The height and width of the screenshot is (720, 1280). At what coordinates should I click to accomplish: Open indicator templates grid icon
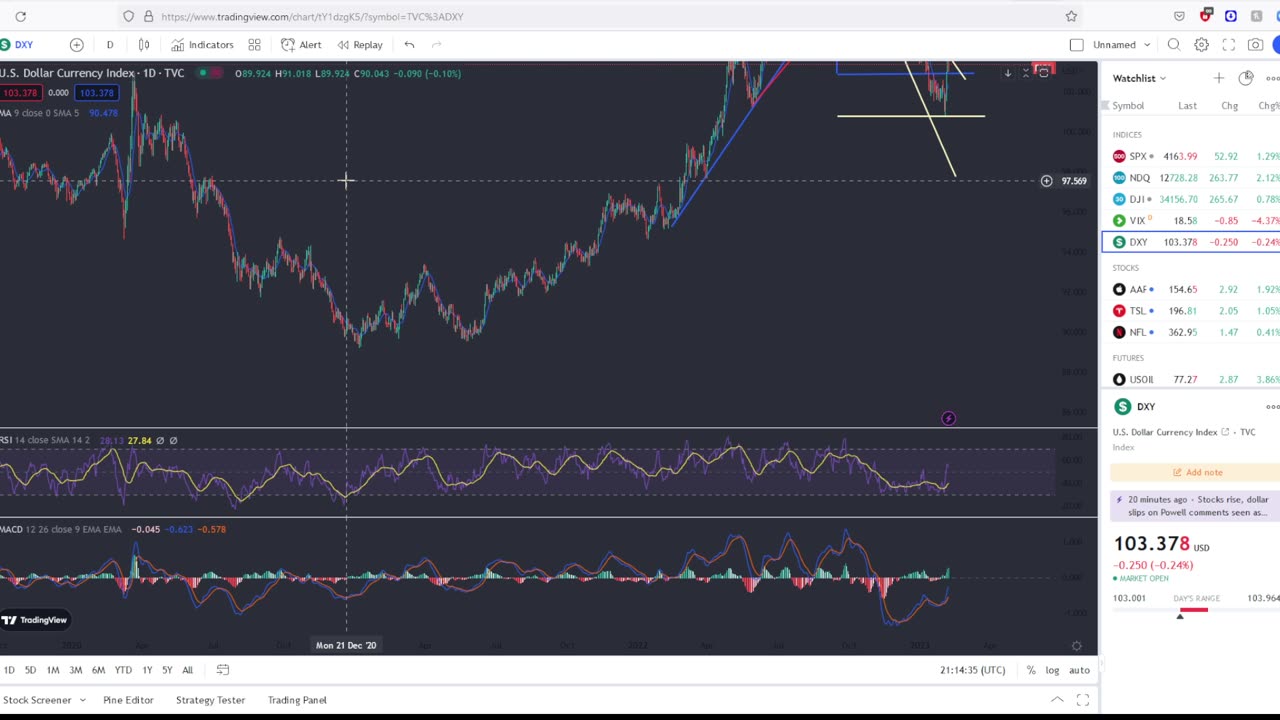pos(254,44)
